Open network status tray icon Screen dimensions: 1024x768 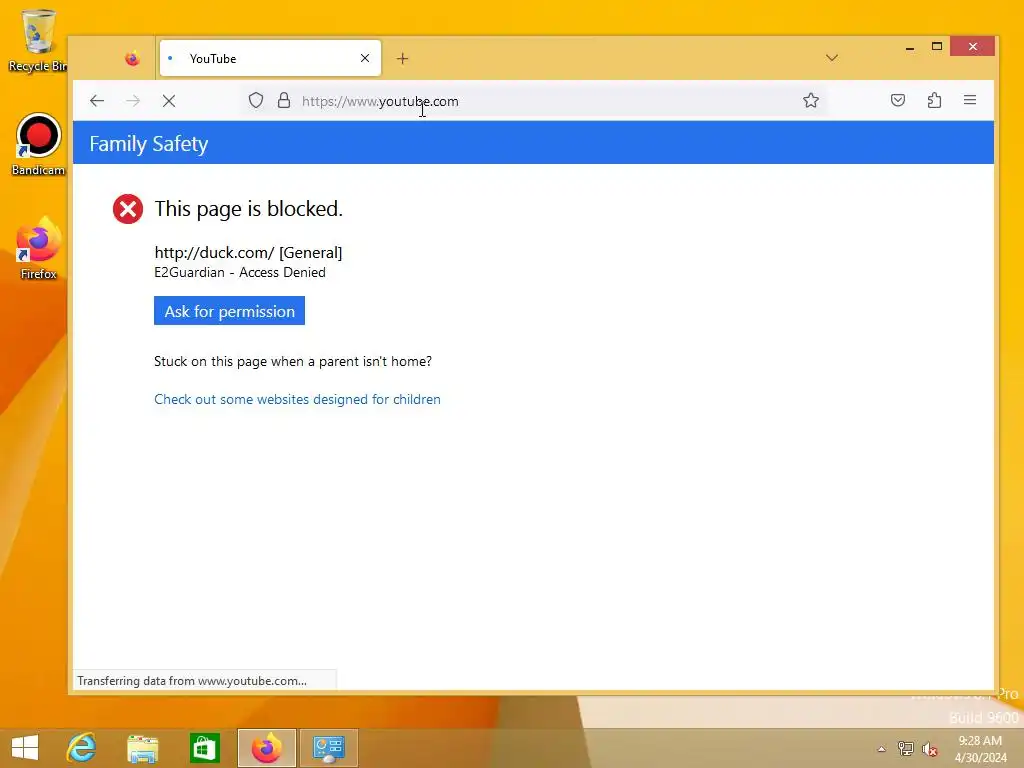(906, 748)
